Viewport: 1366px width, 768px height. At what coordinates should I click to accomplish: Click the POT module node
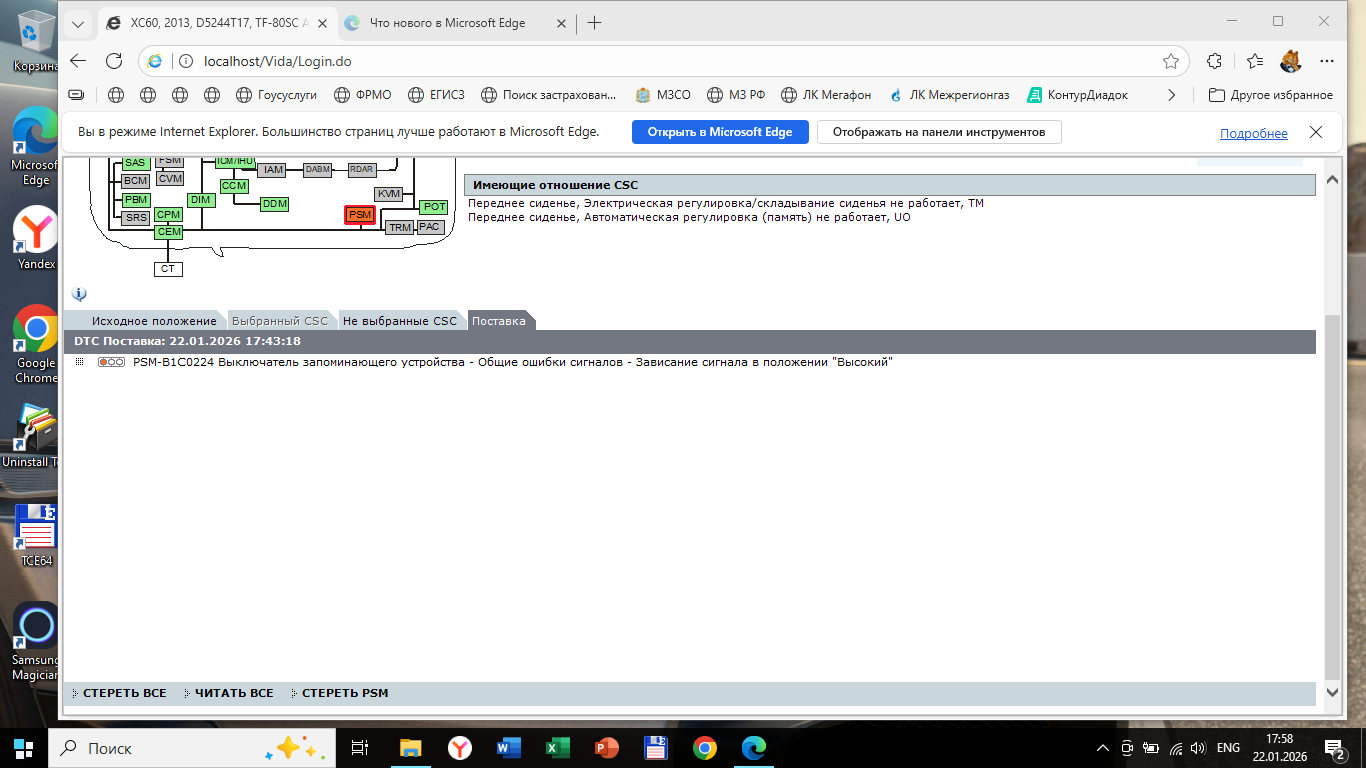(x=433, y=207)
